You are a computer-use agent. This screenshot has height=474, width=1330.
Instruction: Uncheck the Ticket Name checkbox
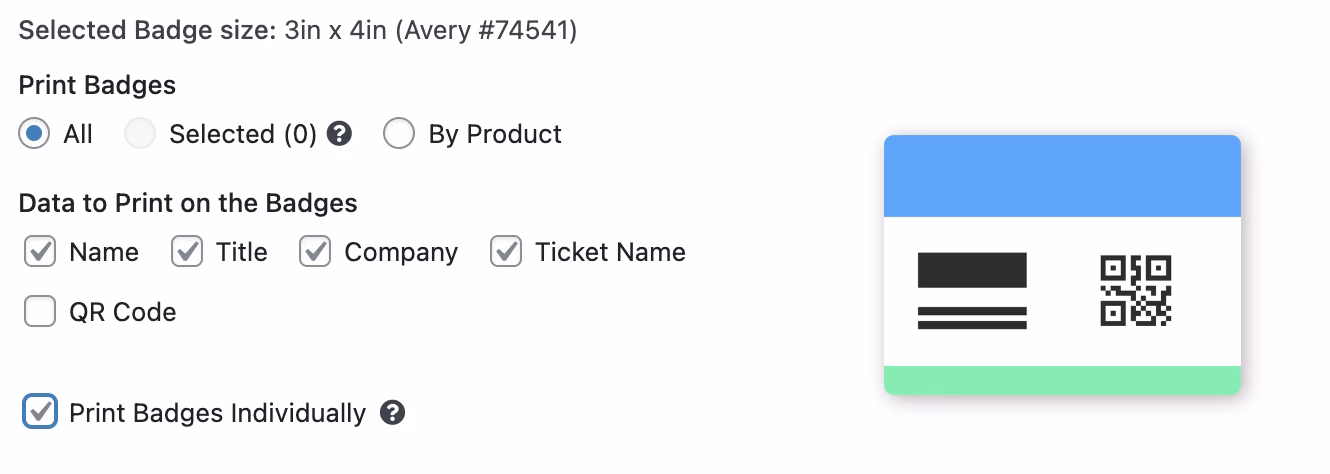[x=506, y=252]
